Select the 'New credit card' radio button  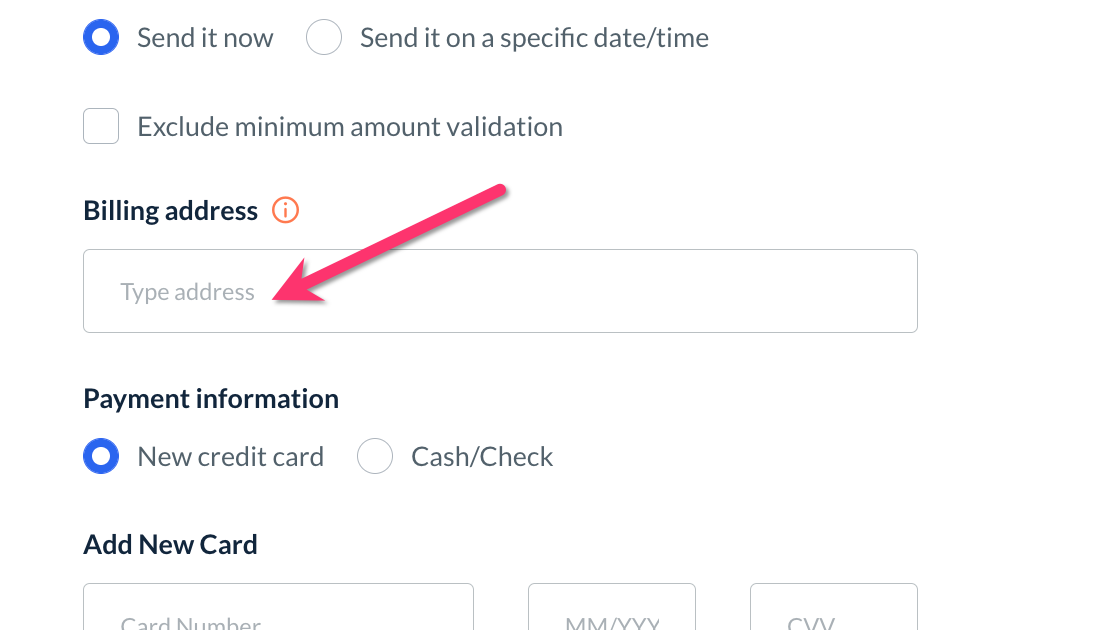pos(101,457)
